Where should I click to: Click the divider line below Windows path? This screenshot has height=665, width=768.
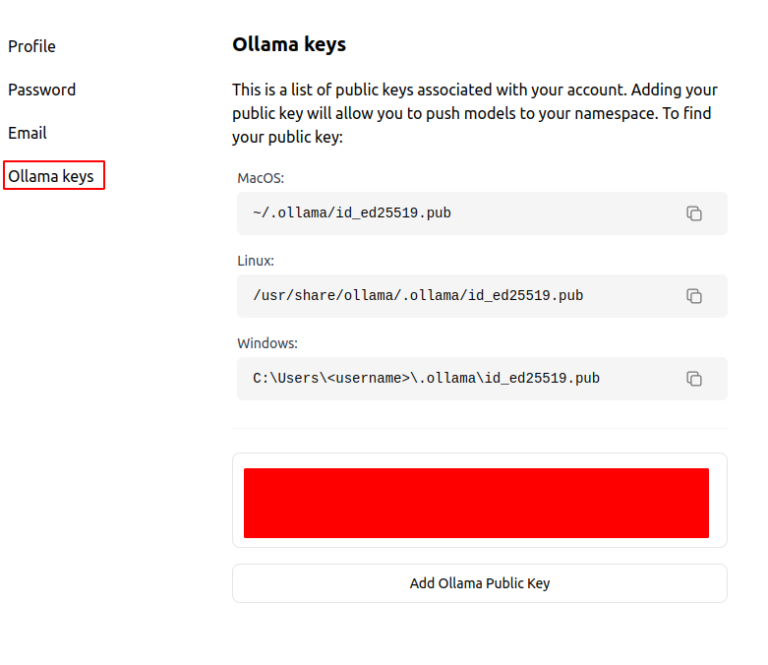[480, 428]
